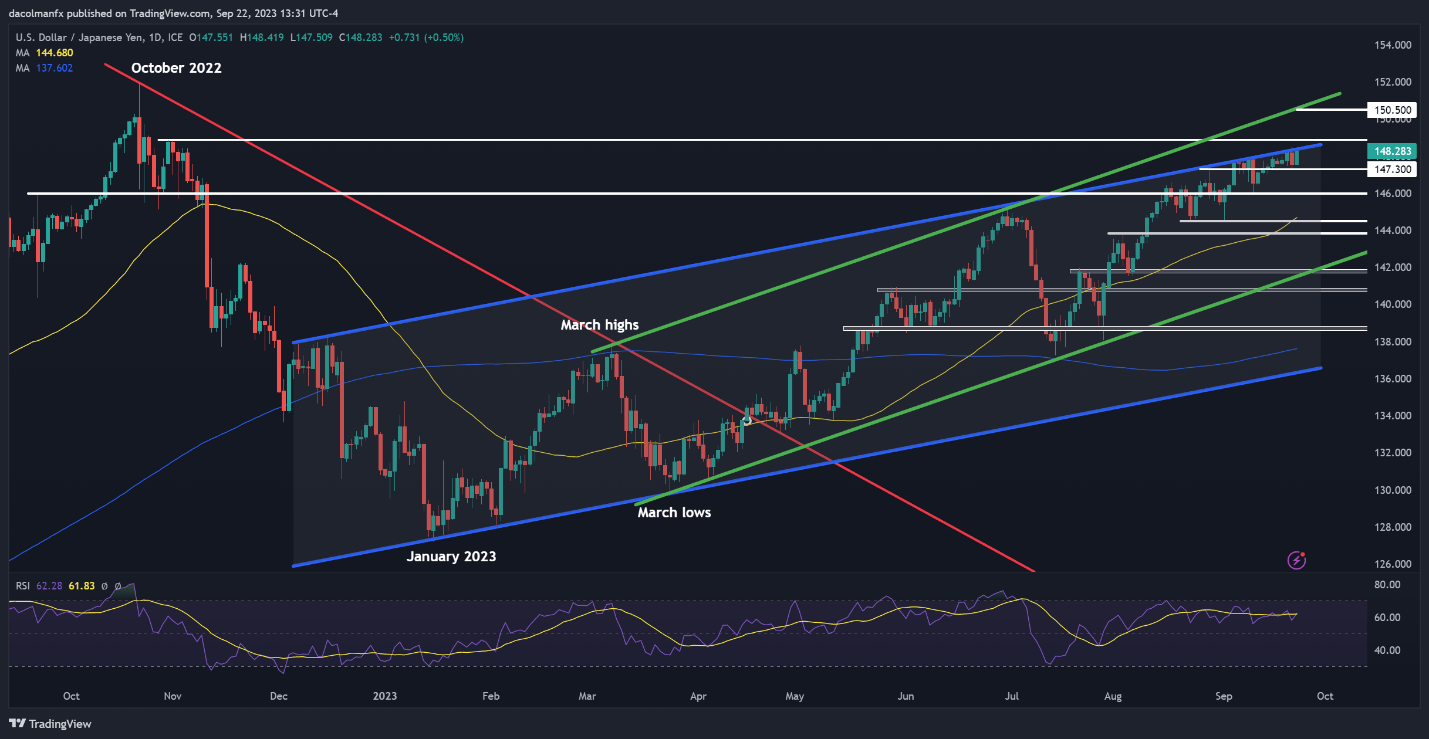Click the current price label 148.283
Screen dimensions: 1429x739
(1392, 151)
